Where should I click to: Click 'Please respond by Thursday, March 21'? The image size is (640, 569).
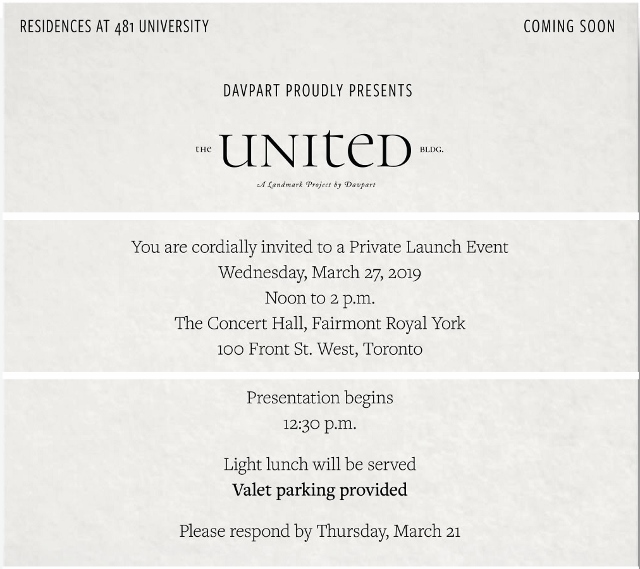[x=320, y=531]
